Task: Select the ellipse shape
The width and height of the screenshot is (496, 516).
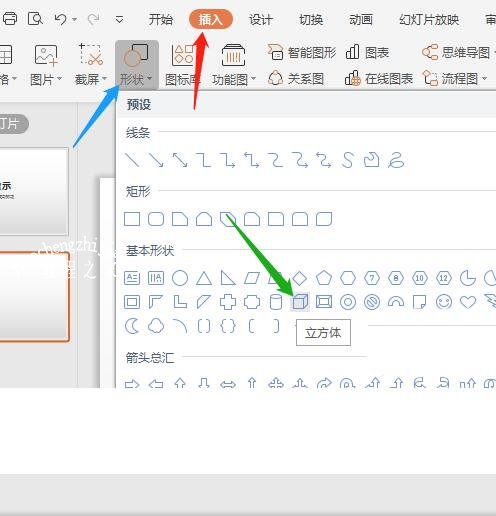Action: (180, 278)
